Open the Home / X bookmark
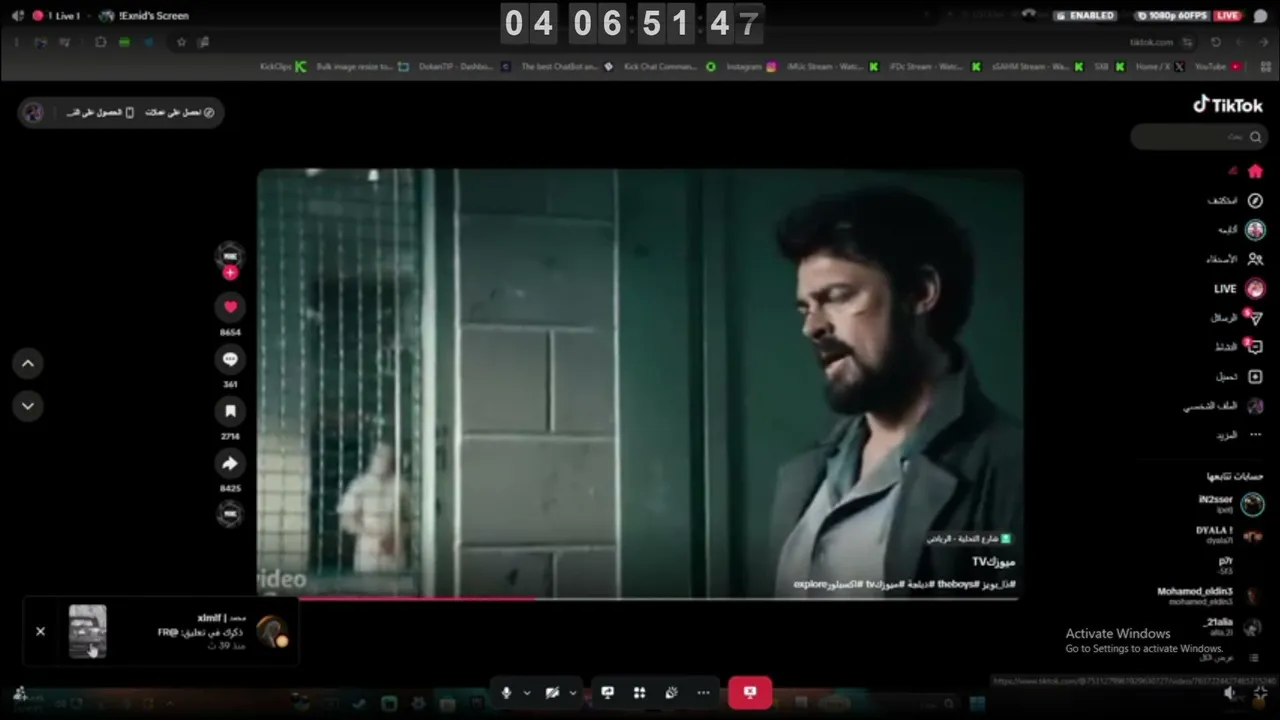 point(1160,67)
